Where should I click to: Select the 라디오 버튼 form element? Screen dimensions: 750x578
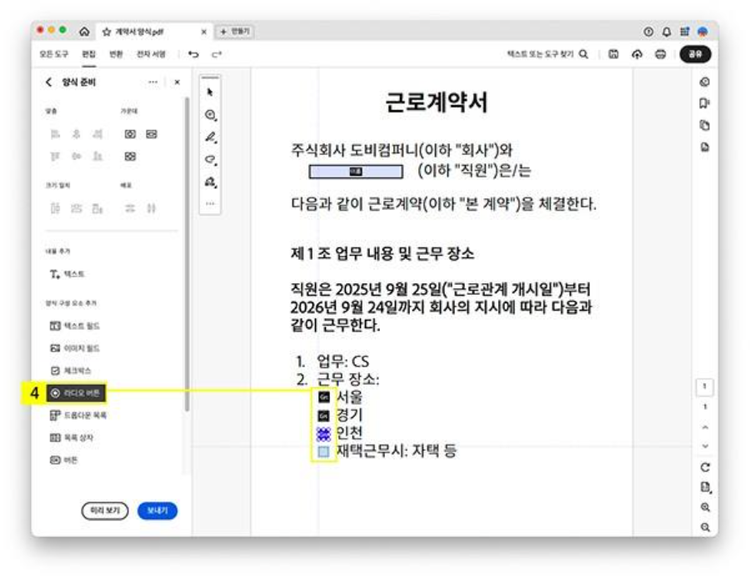click(x=76, y=393)
